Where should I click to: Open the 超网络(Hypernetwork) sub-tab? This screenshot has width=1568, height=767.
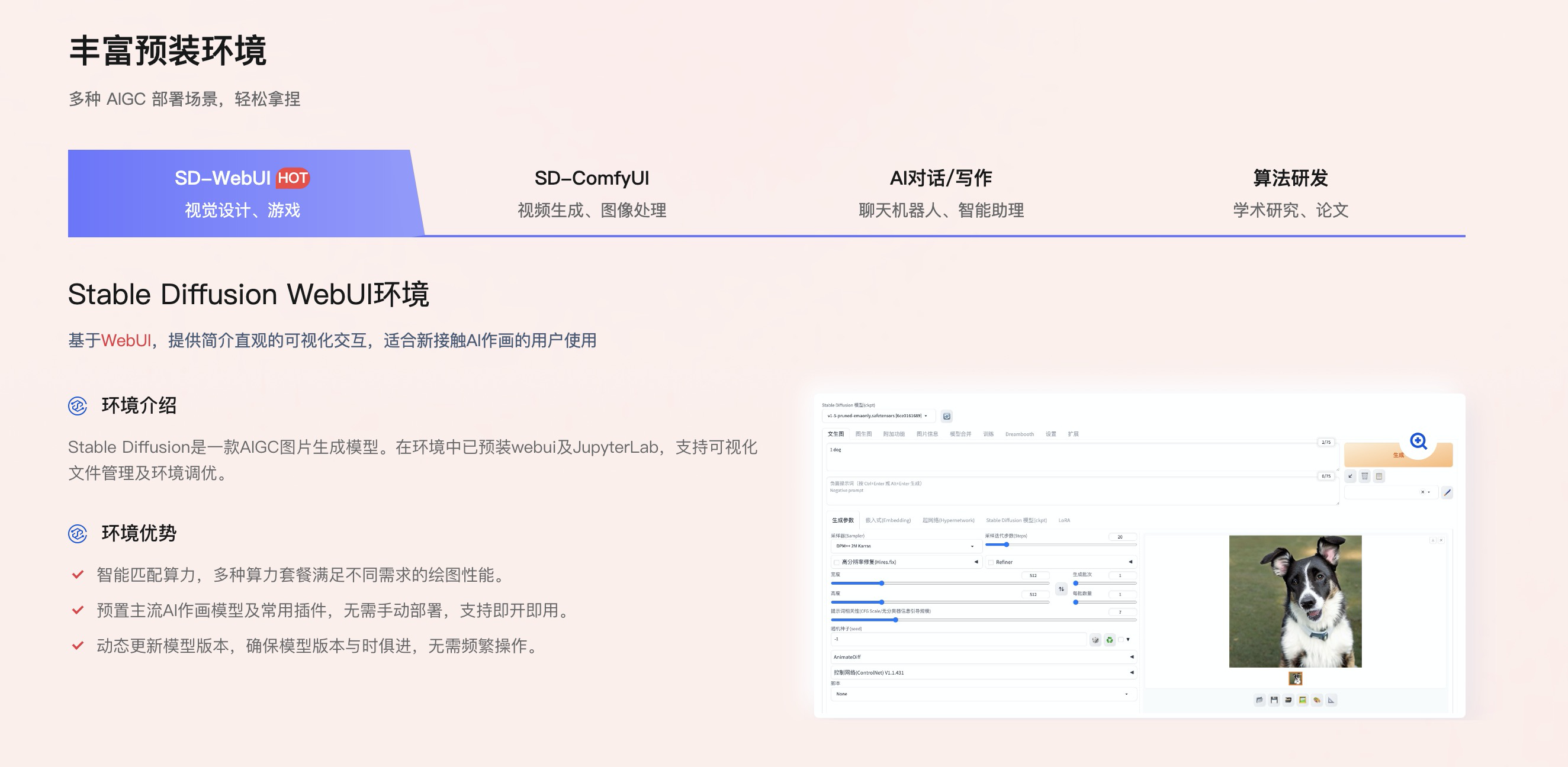tap(949, 521)
